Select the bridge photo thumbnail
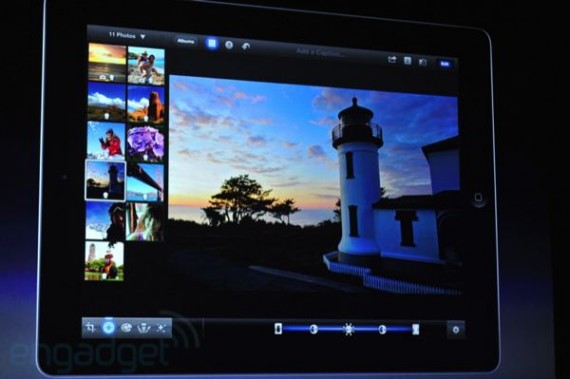Image resolution: width=570 pixels, height=379 pixels. tap(145, 182)
